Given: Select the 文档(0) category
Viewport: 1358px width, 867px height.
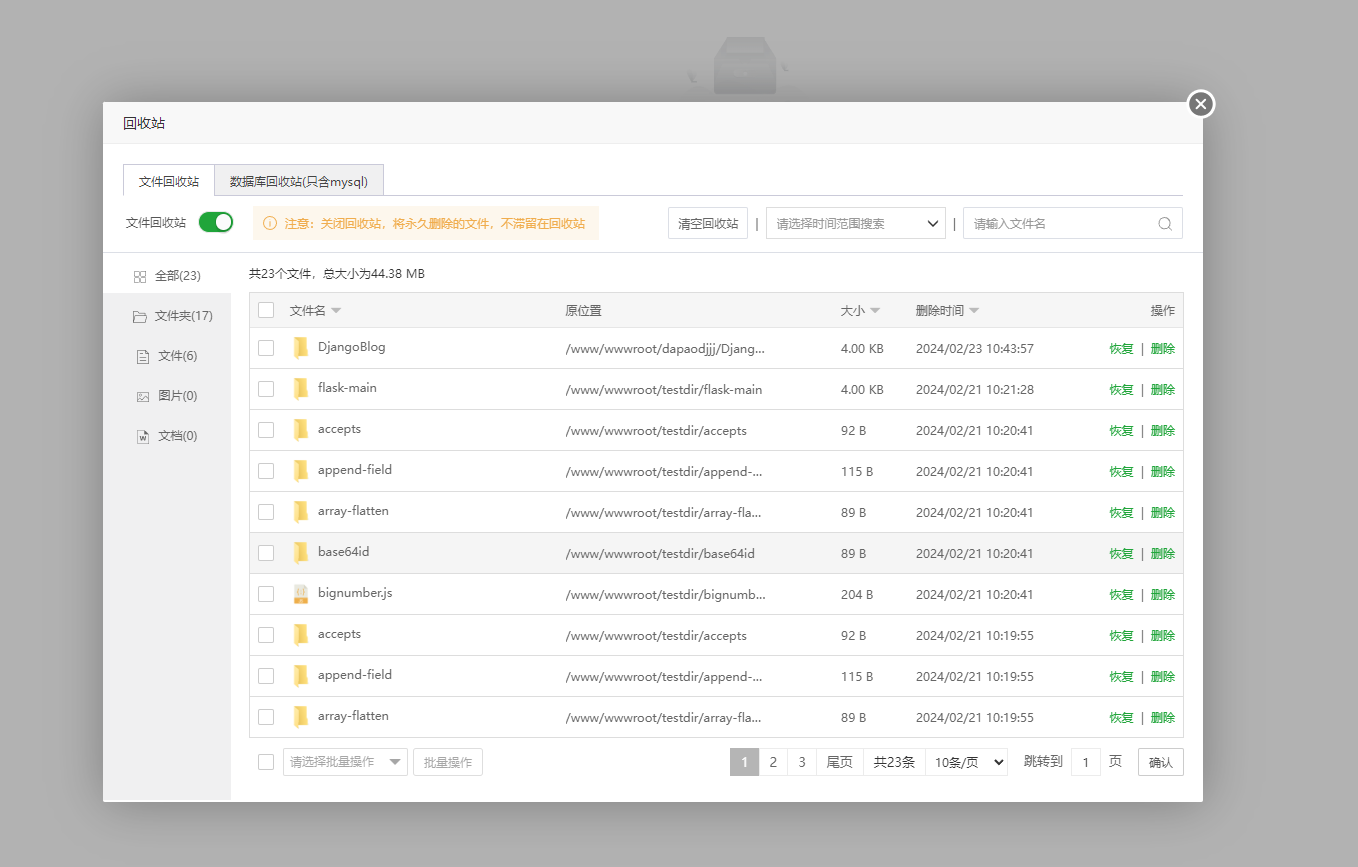Looking at the screenshot, I should (x=167, y=436).
